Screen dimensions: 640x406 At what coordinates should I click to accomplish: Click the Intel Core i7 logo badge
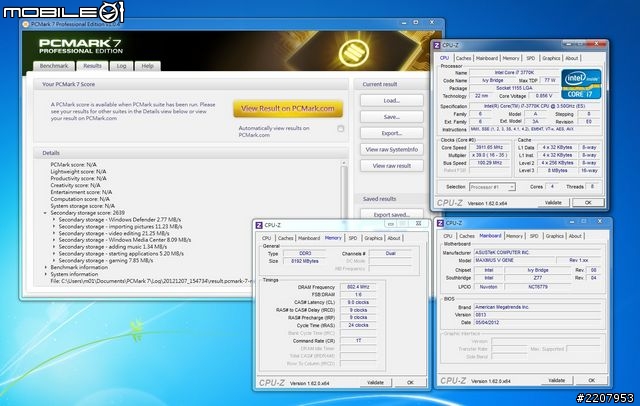point(581,84)
